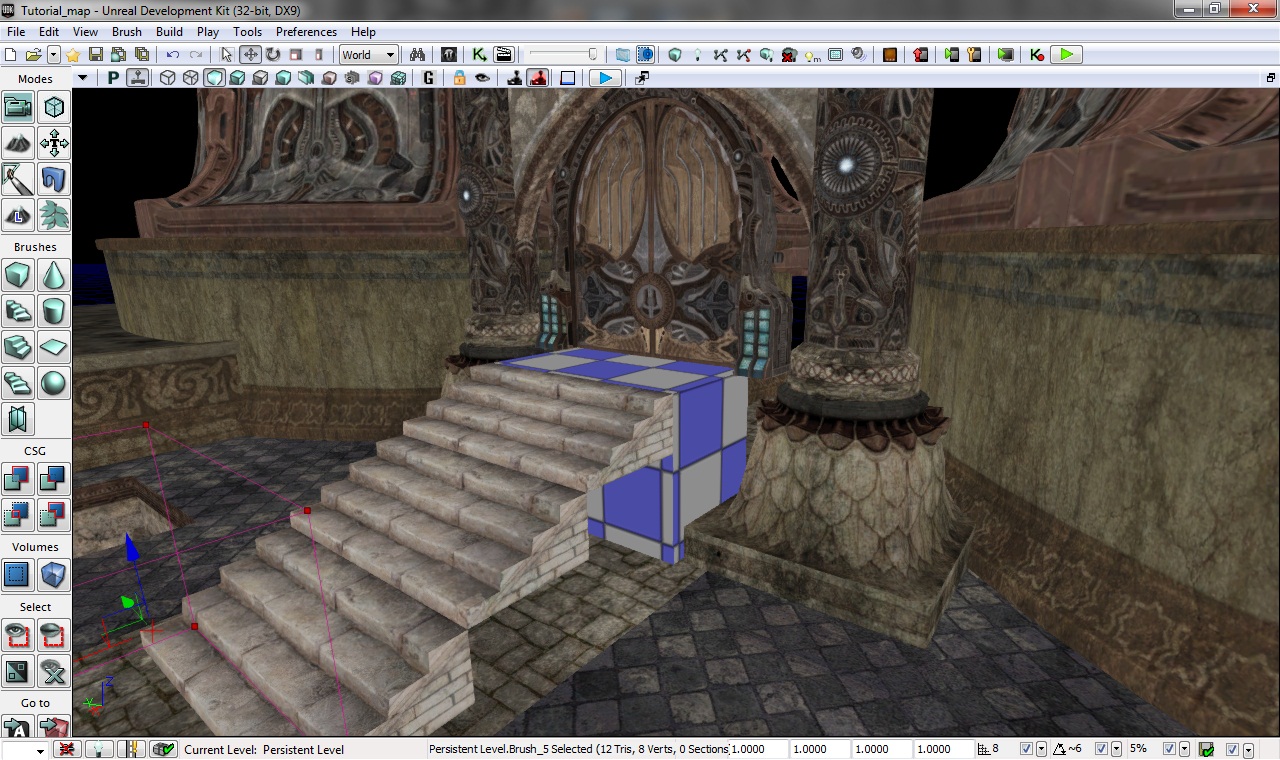Toggle the scale grid snap checkbox
The height and width of the screenshot is (760, 1280).
pos(1168,749)
